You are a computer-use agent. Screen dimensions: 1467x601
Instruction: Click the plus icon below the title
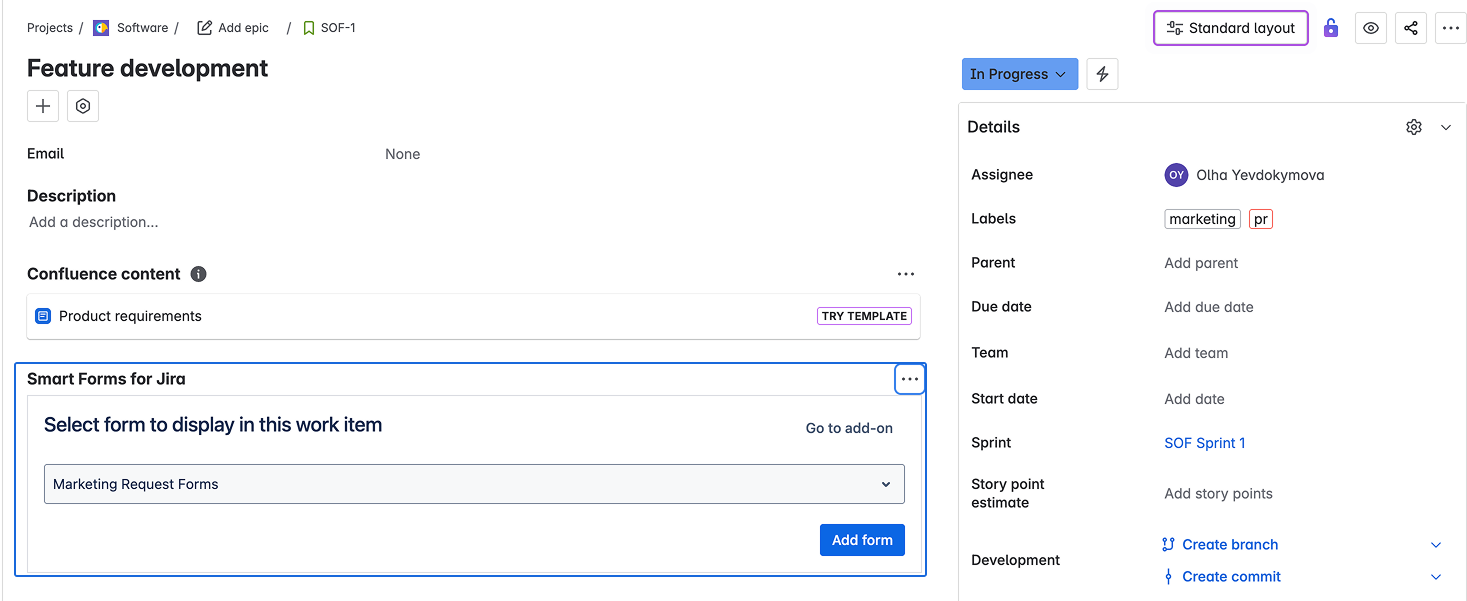[x=43, y=106]
